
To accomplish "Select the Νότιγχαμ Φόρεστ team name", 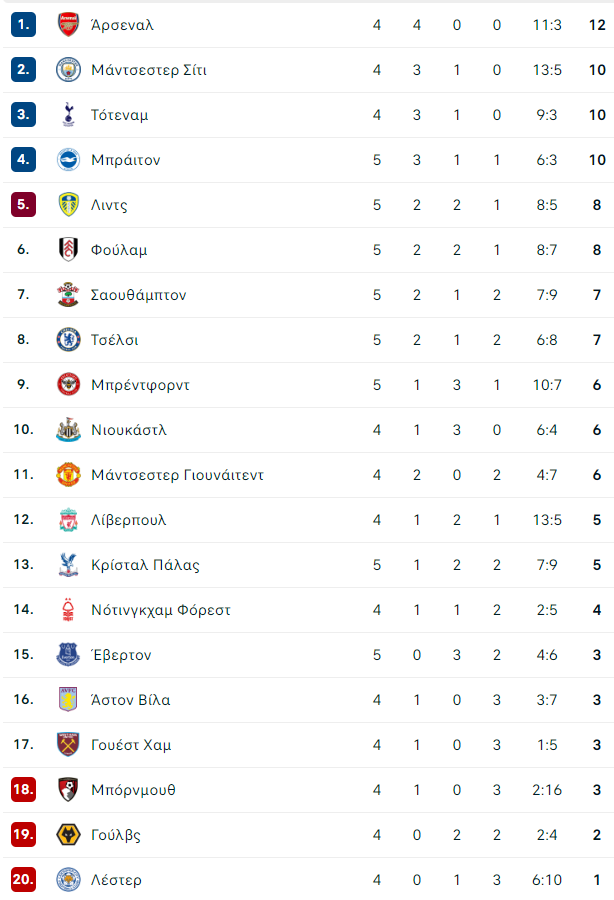I will [161, 610].
